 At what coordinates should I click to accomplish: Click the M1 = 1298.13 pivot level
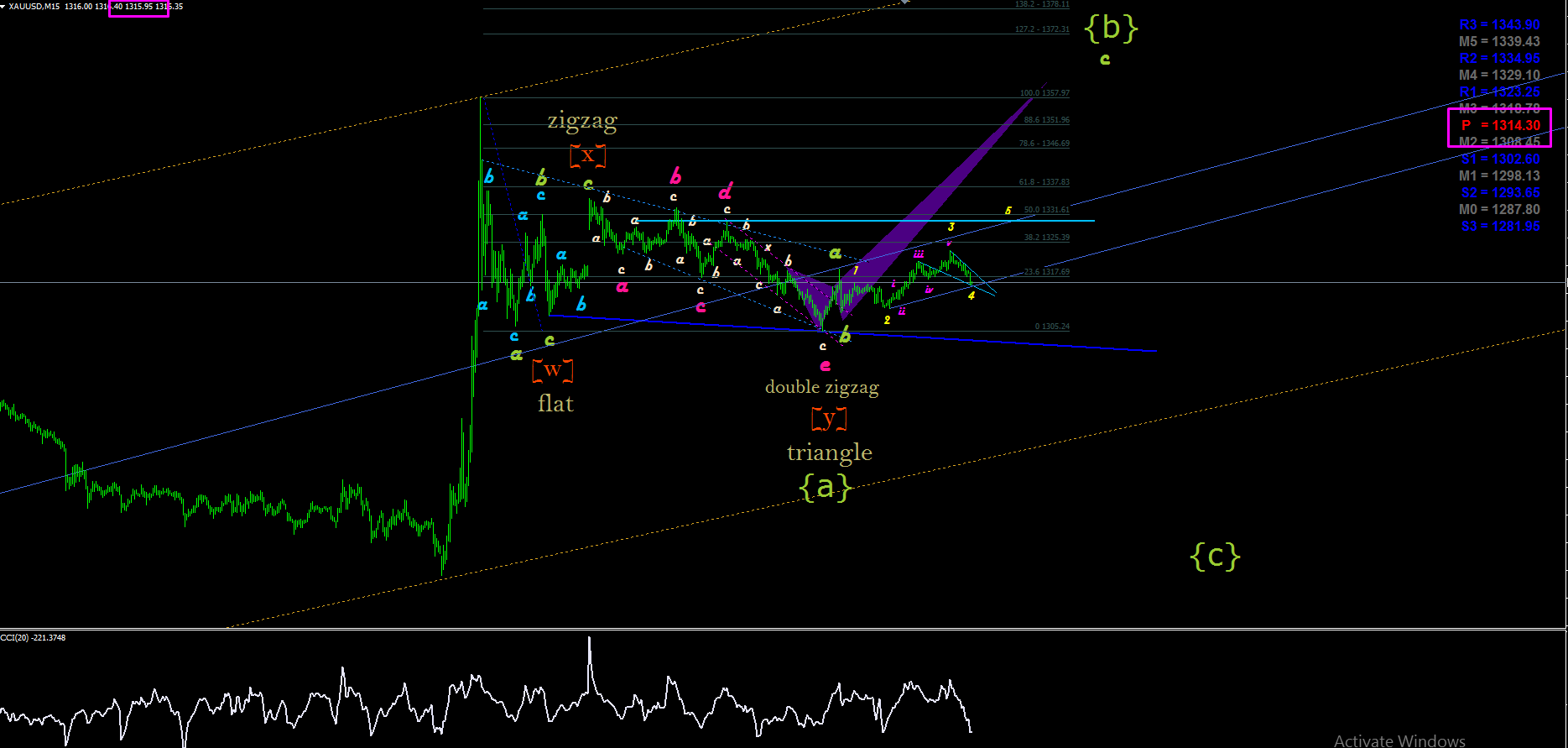(x=1499, y=175)
